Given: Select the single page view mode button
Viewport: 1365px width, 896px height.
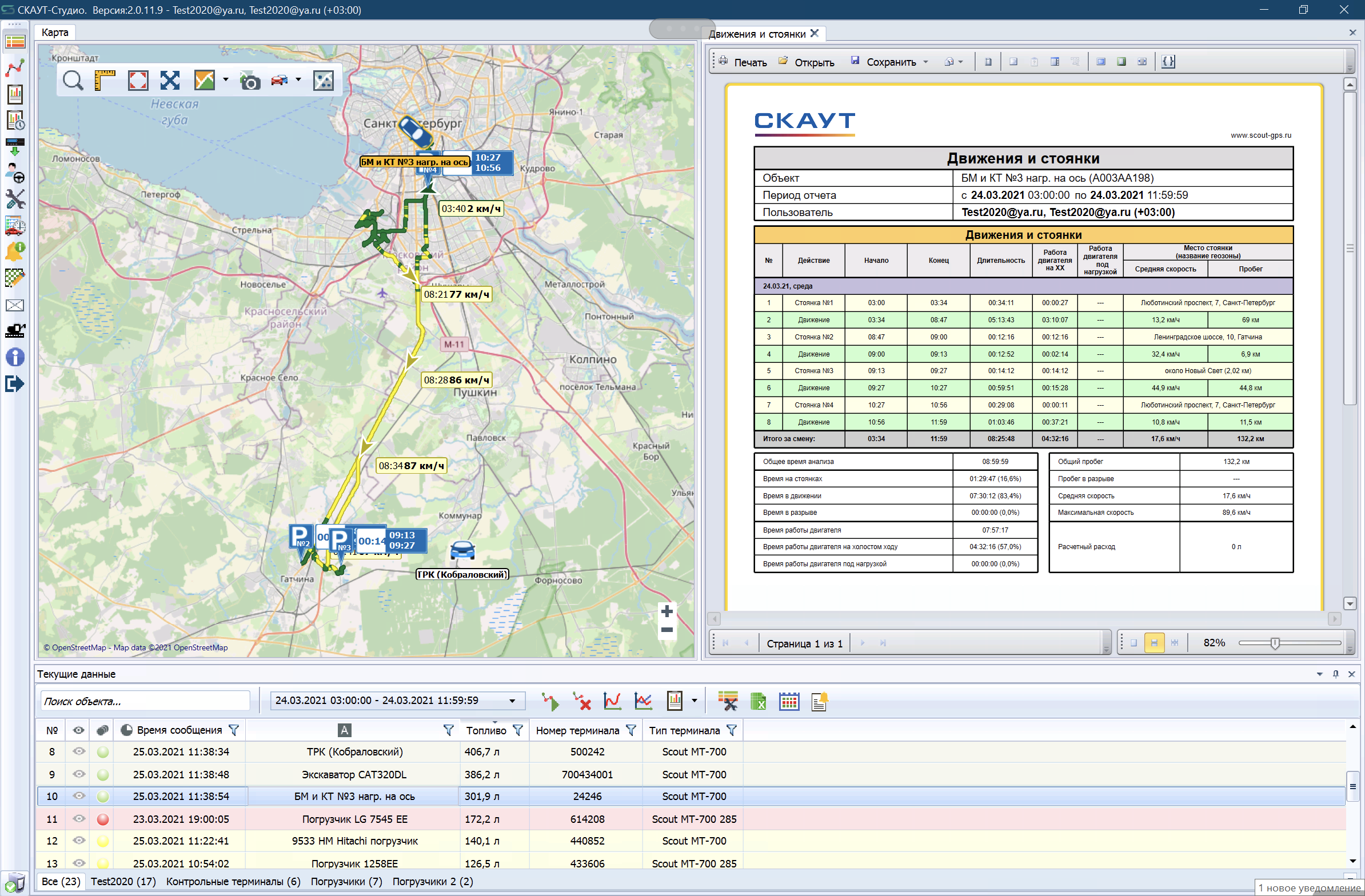Looking at the screenshot, I should pos(1134,643).
